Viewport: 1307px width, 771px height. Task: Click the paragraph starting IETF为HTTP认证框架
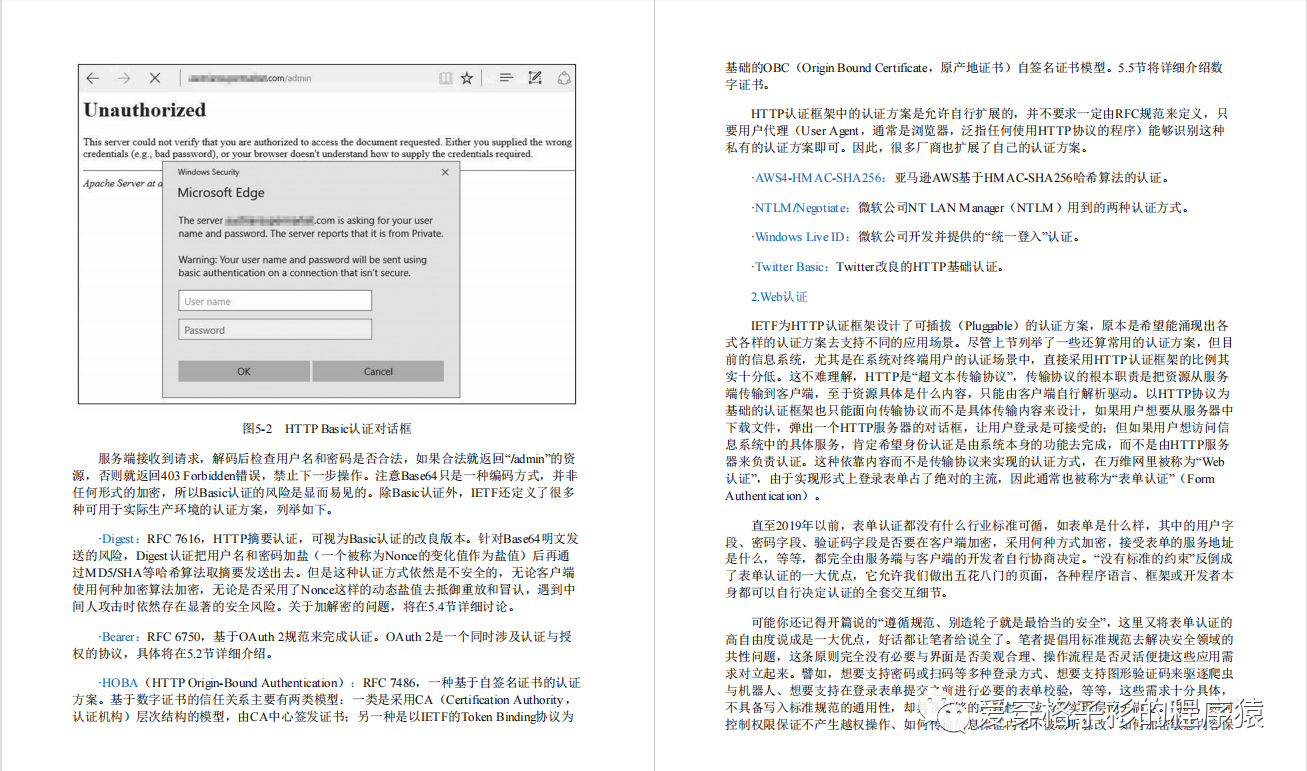pyautogui.click(x=978, y=411)
